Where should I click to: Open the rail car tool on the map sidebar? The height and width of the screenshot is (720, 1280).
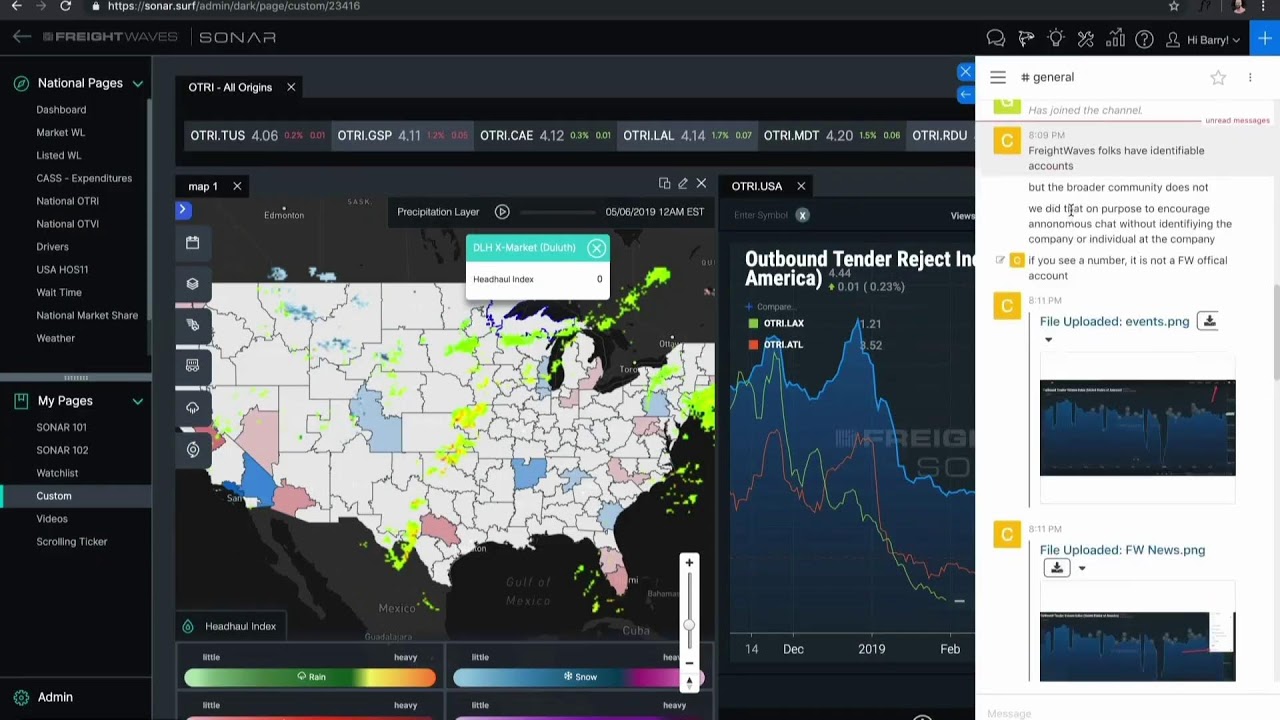193,365
